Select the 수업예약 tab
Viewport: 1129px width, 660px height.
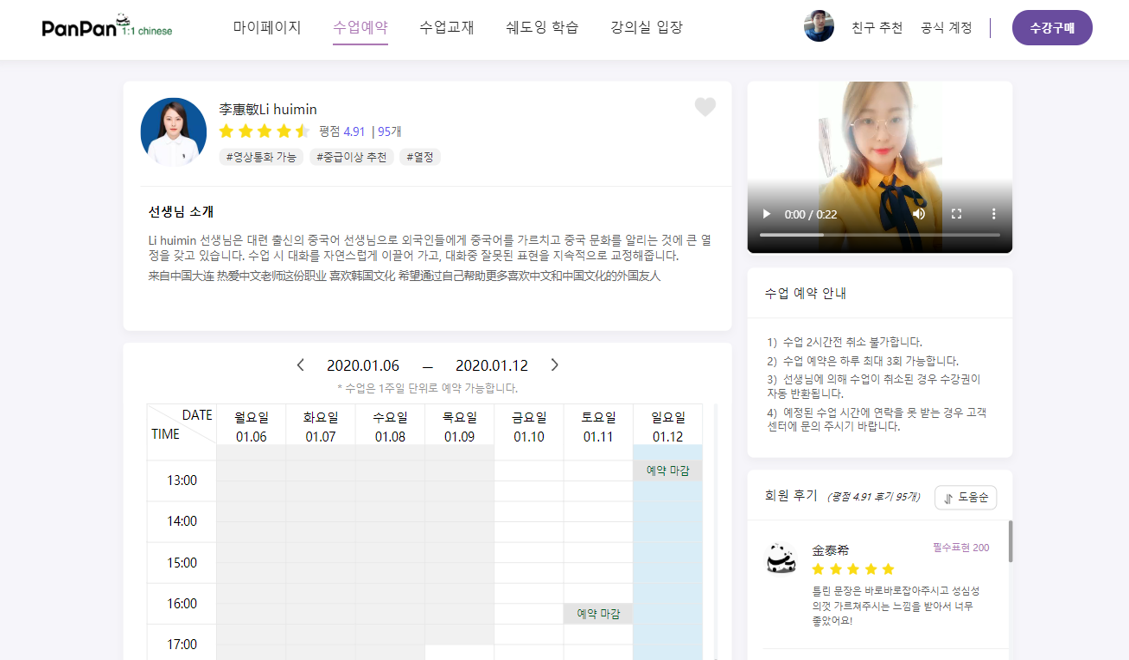click(360, 27)
